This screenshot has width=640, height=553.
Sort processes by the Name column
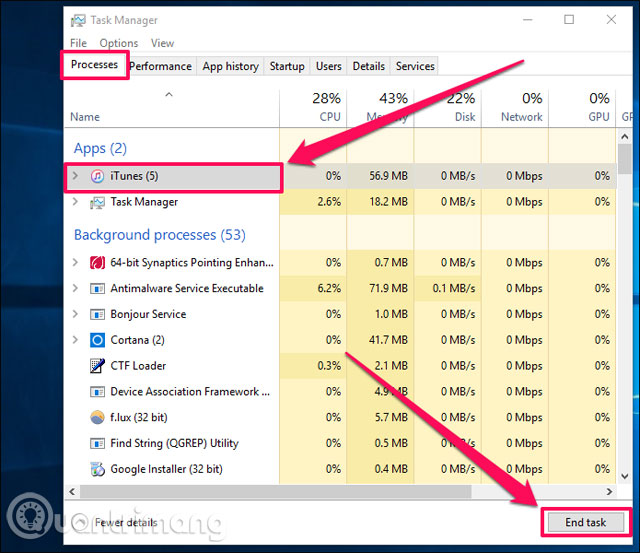click(171, 108)
